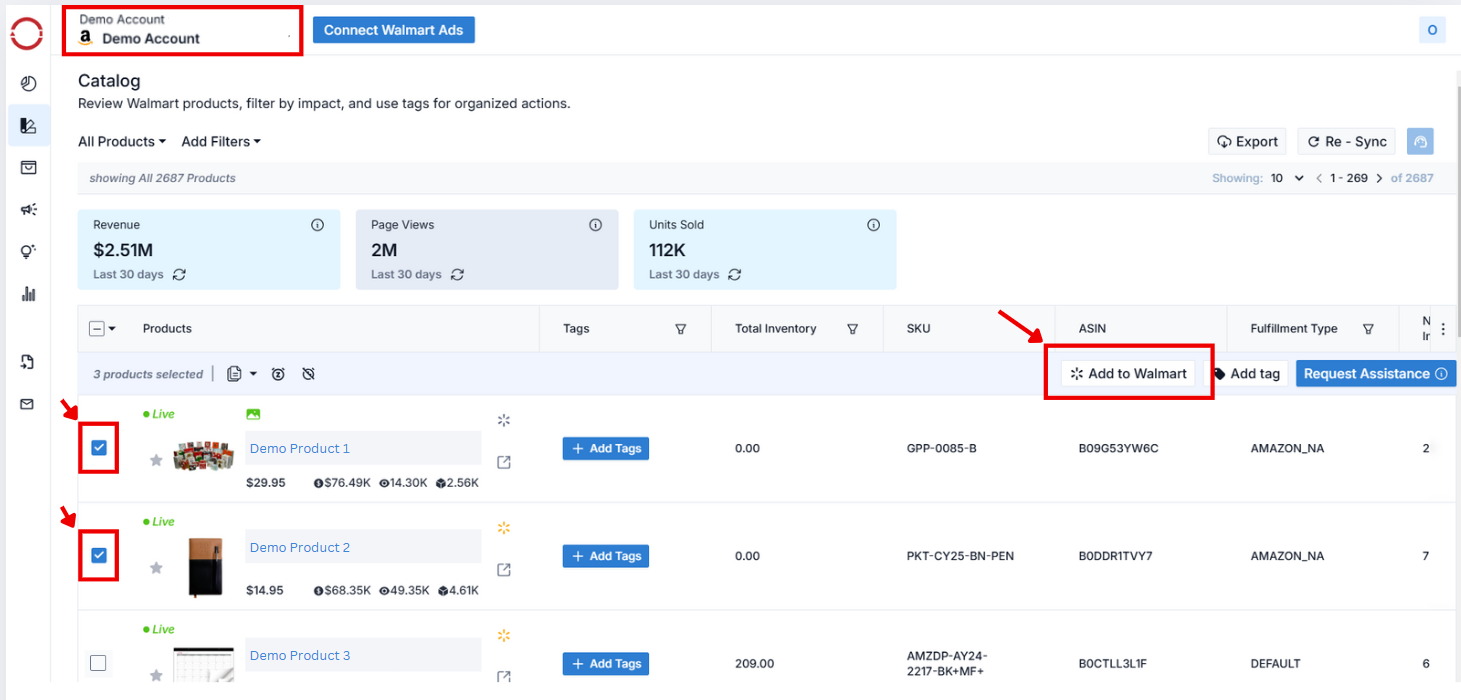Click Request Assistance button
1461x700 pixels.
pos(1376,374)
